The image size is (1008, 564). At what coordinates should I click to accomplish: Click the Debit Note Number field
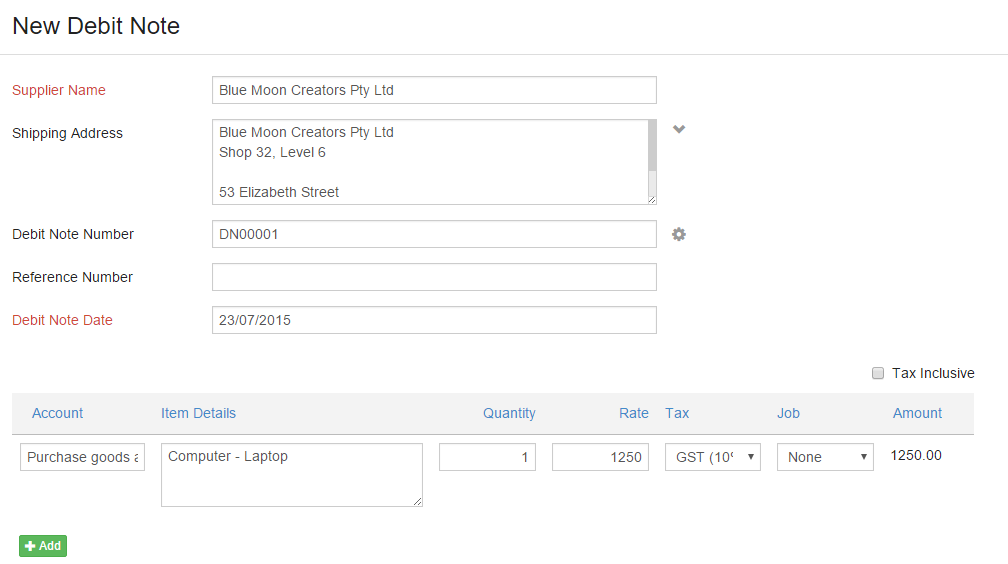[434, 234]
